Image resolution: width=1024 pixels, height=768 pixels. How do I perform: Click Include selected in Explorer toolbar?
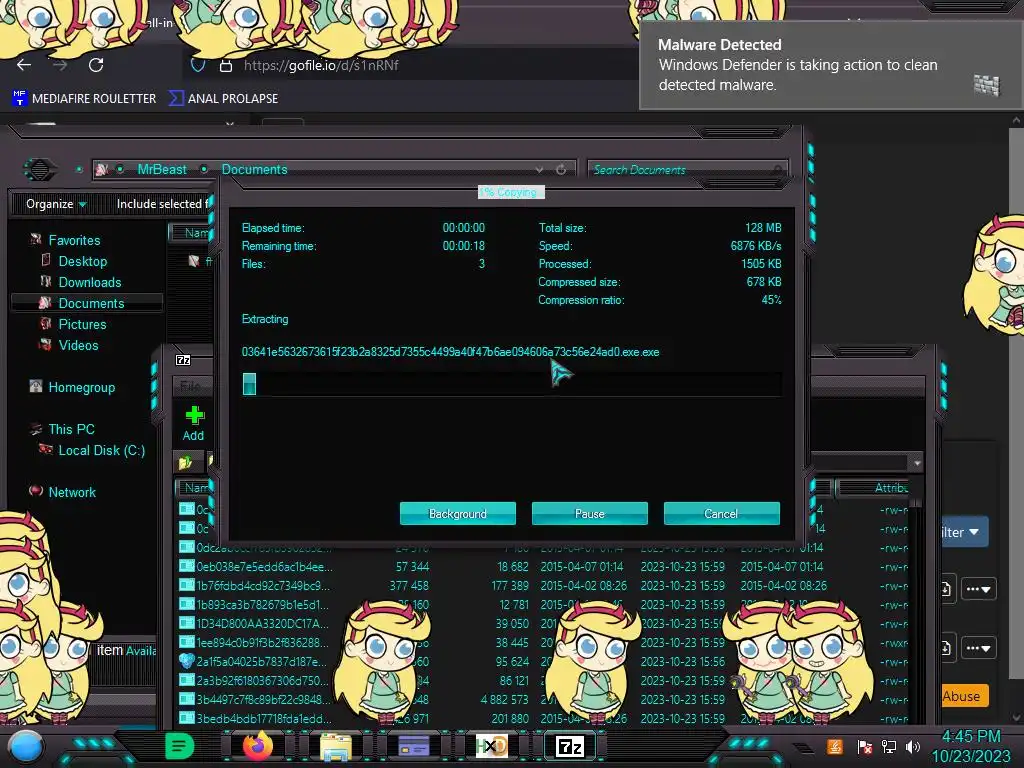pos(163,204)
